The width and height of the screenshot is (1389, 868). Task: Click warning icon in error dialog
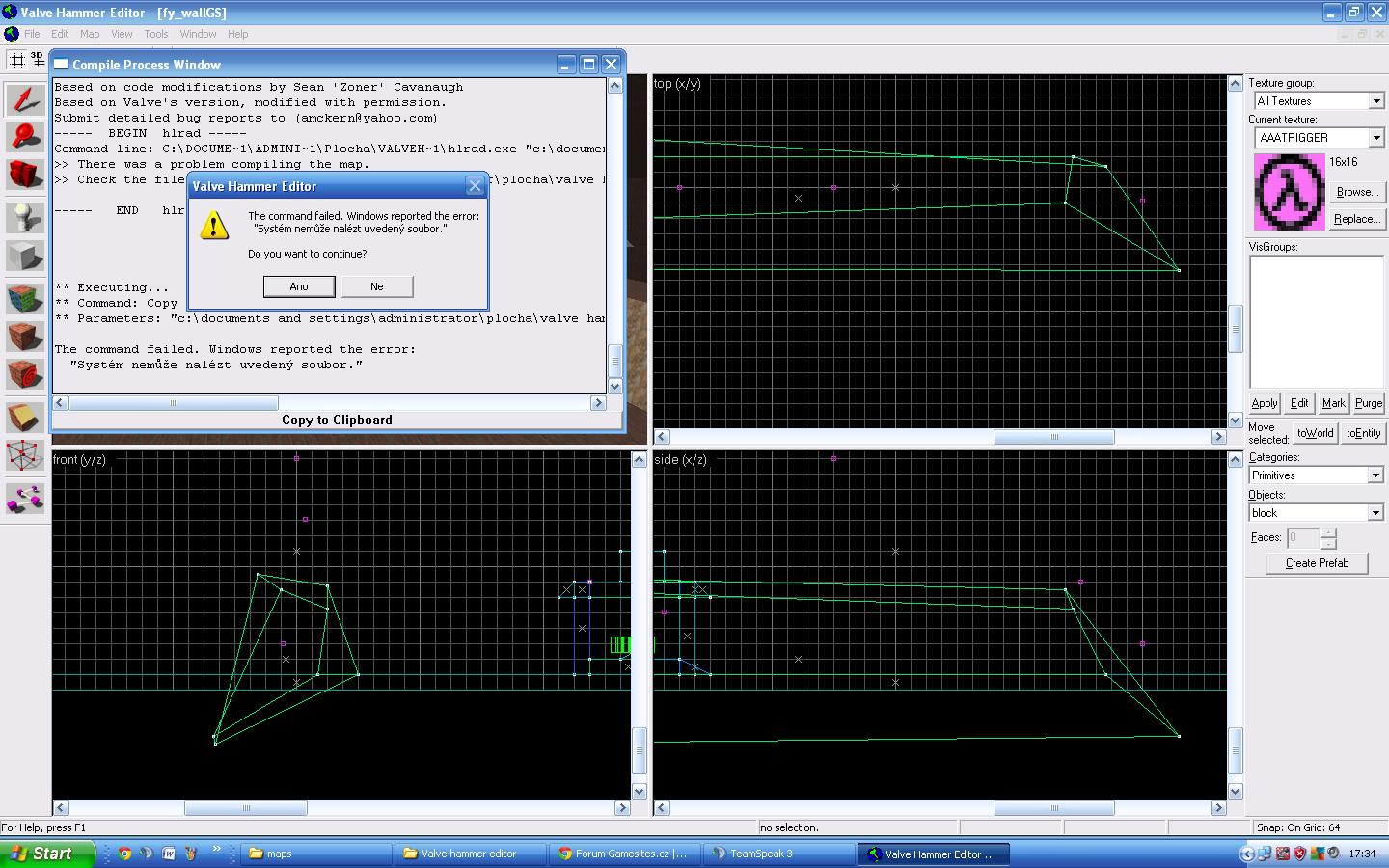214,226
